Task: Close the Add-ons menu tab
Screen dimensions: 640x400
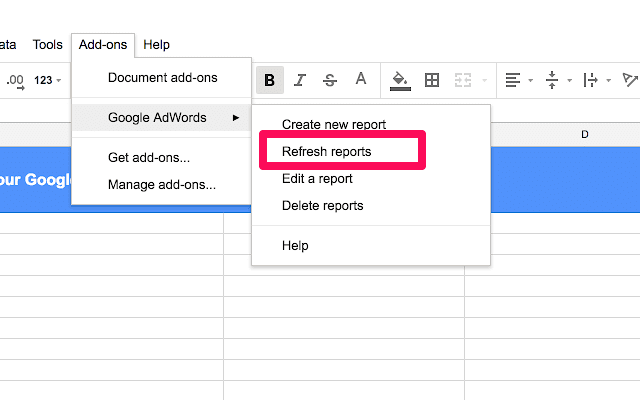Action: [103, 44]
